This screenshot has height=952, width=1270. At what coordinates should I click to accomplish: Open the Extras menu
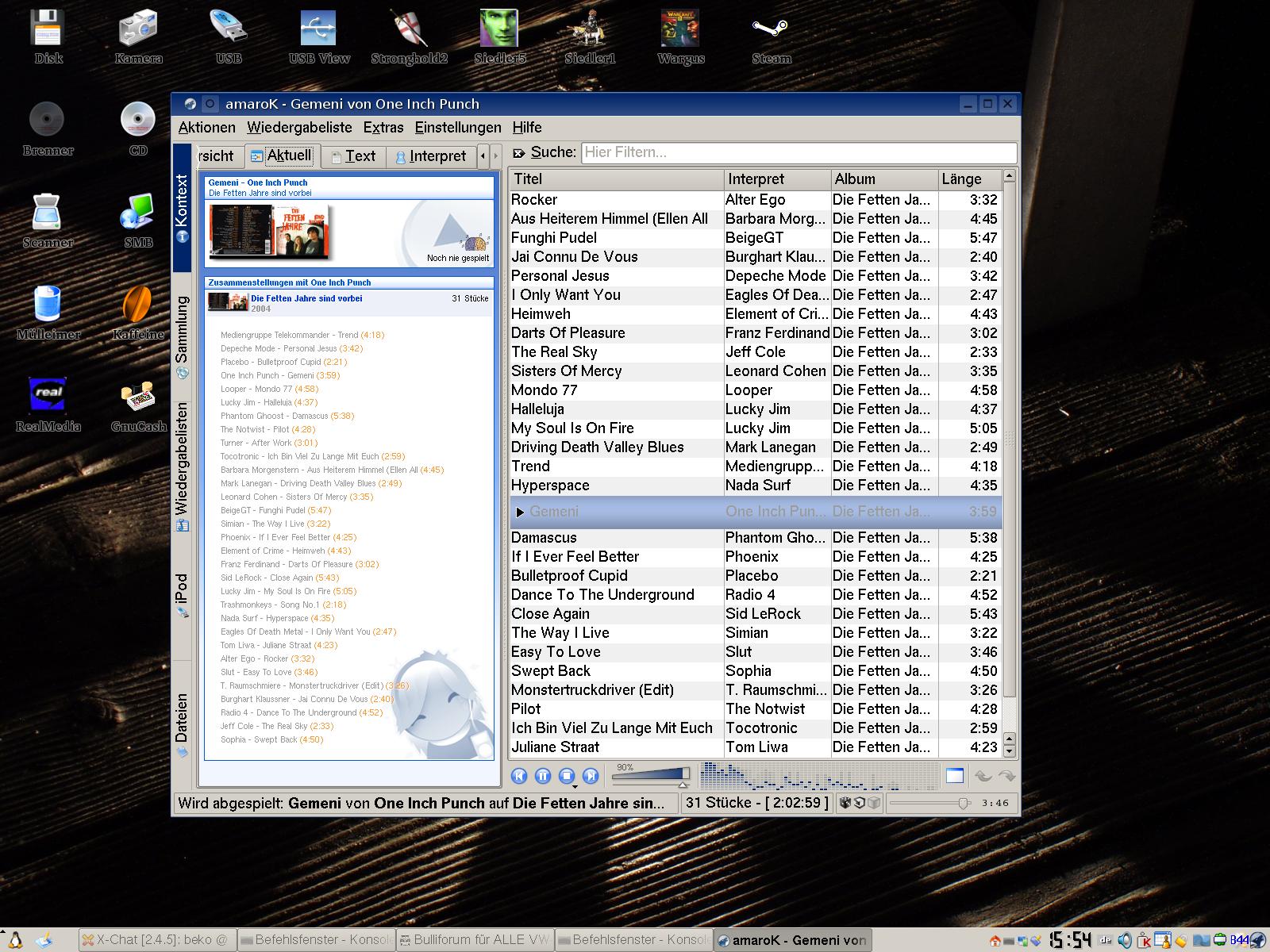pyautogui.click(x=383, y=127)
